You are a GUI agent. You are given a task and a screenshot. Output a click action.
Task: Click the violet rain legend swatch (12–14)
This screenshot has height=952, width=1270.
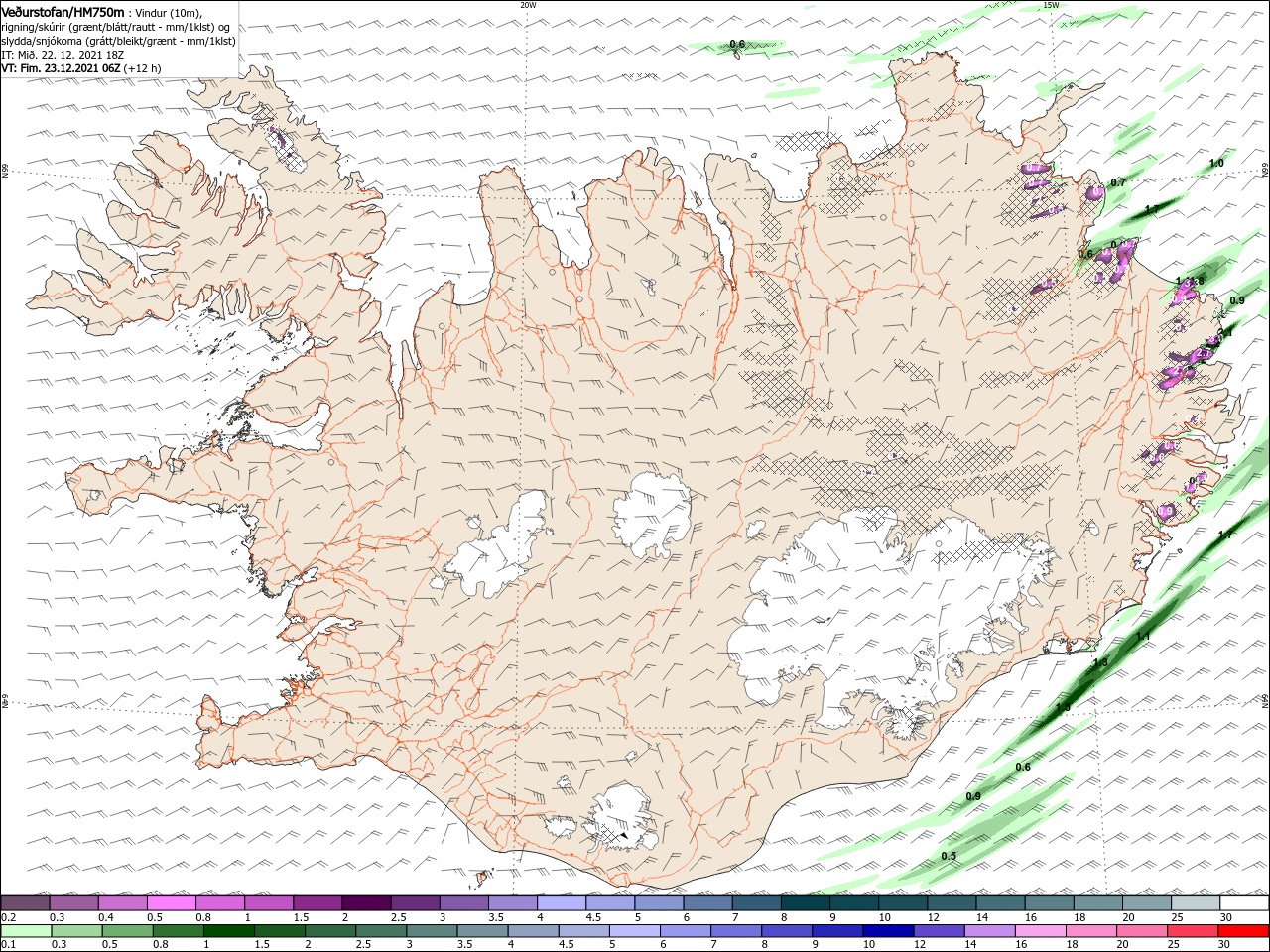(937, 931)
